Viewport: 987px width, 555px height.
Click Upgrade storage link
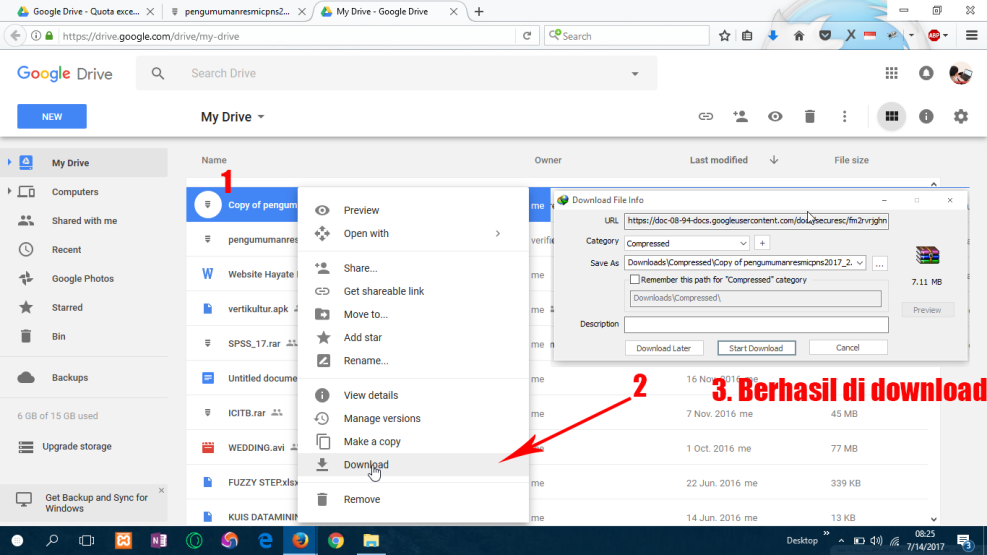77,446
